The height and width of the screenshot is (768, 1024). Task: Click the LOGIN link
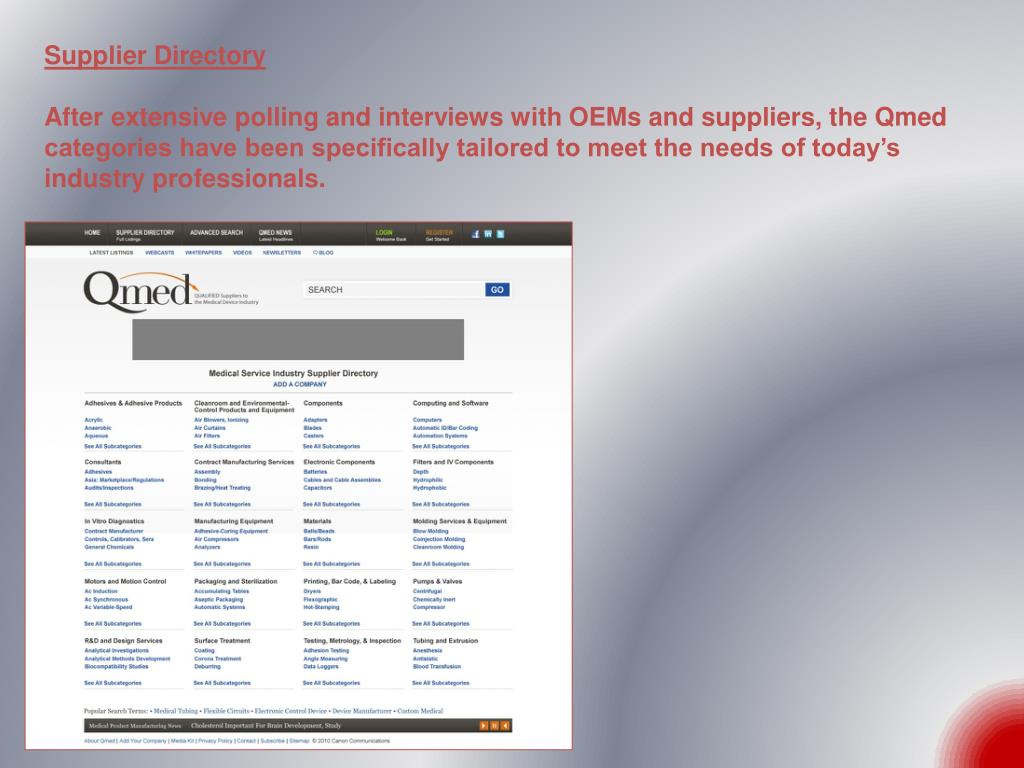click(384, 232)
